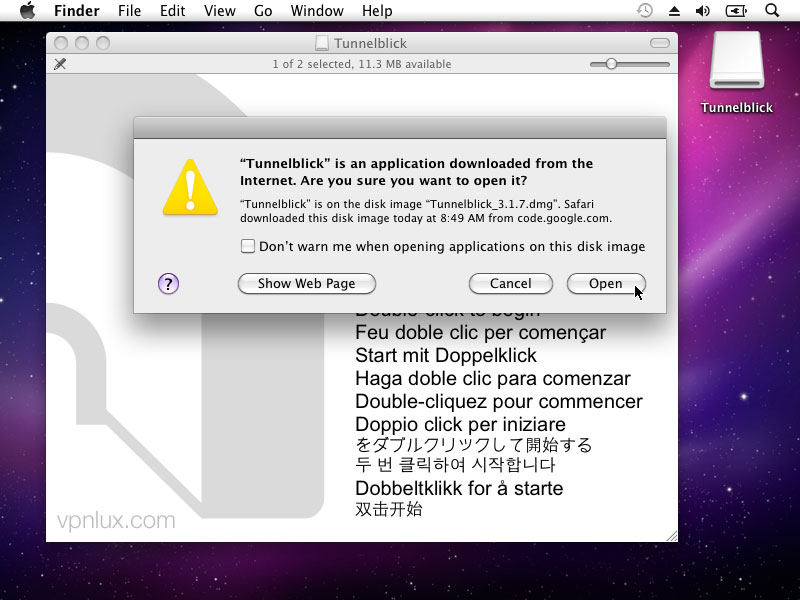Click the Time Machine menu bar icon
Screen dimensions: 800x600
tap(645, 11)
